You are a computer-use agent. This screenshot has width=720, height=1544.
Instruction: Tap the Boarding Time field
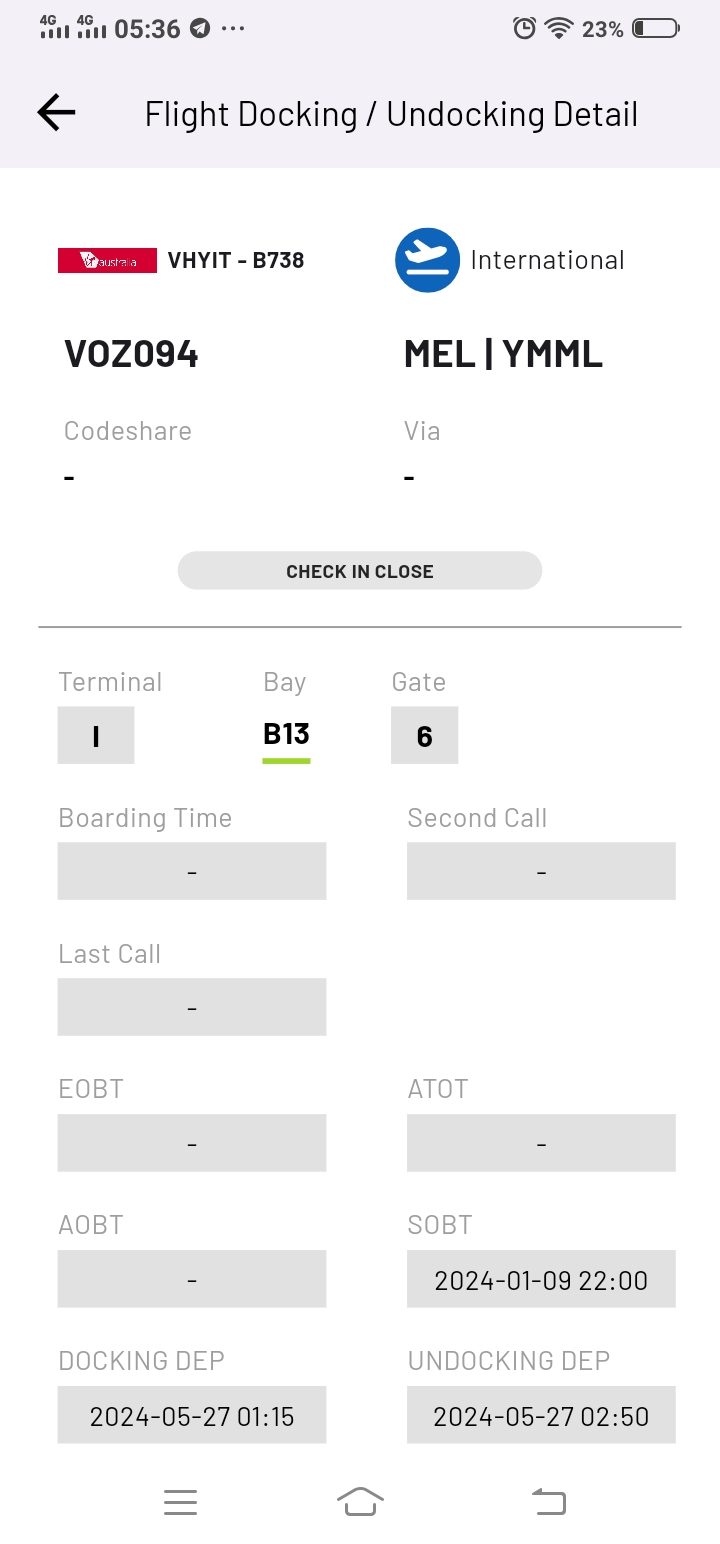point(192,871)
